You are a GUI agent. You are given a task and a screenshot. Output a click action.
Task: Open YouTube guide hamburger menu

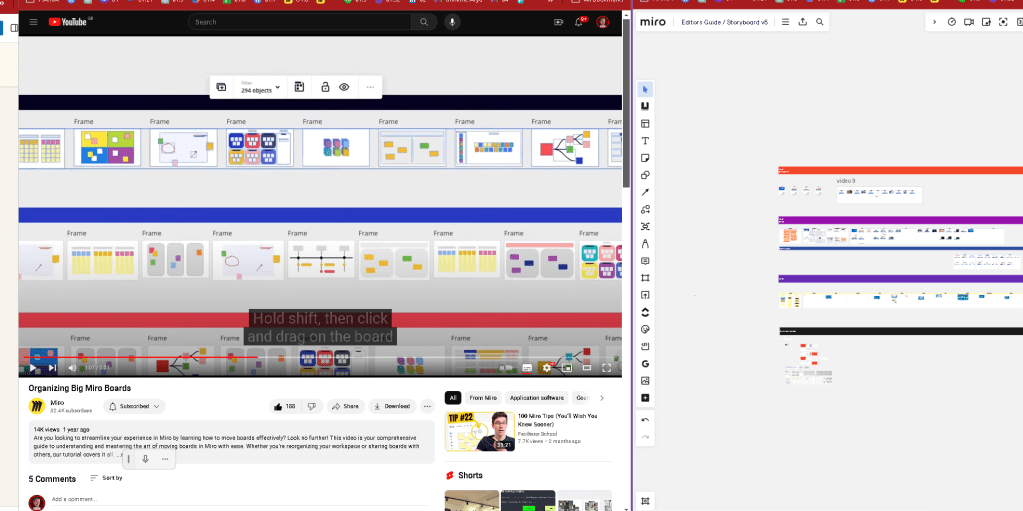coord(33,22)
